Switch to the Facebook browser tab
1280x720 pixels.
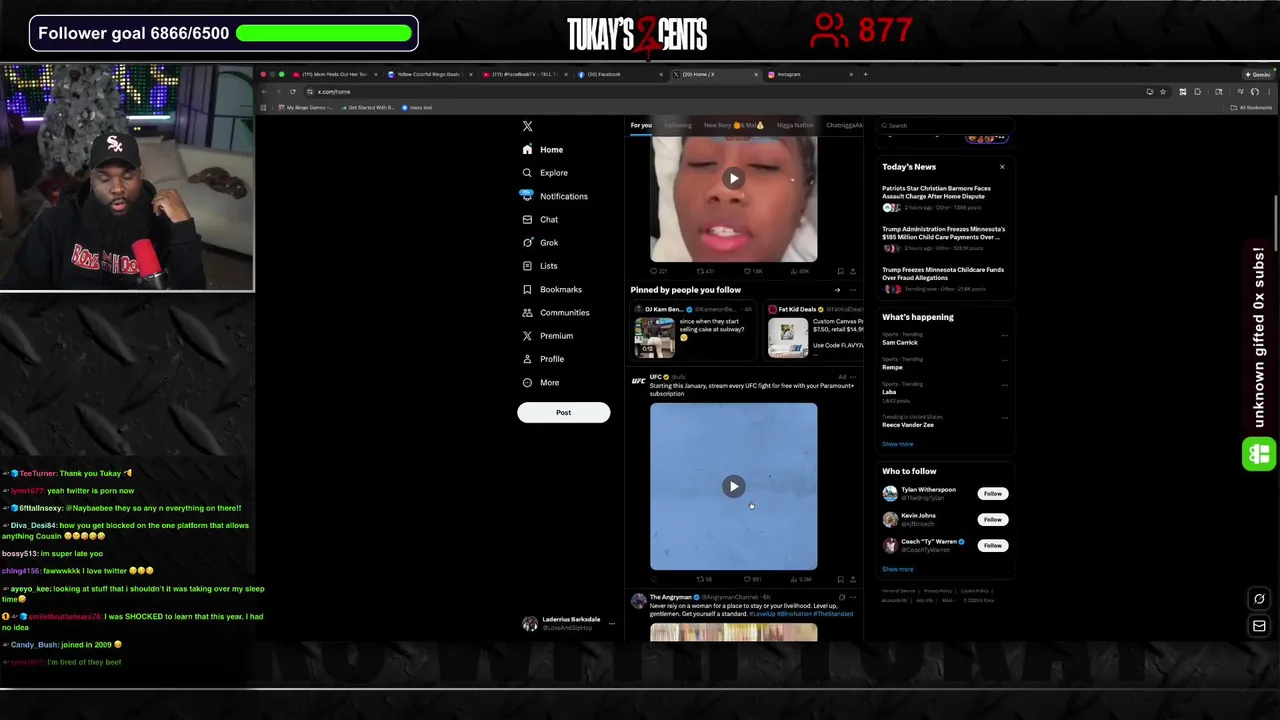[x=620, y=74]
